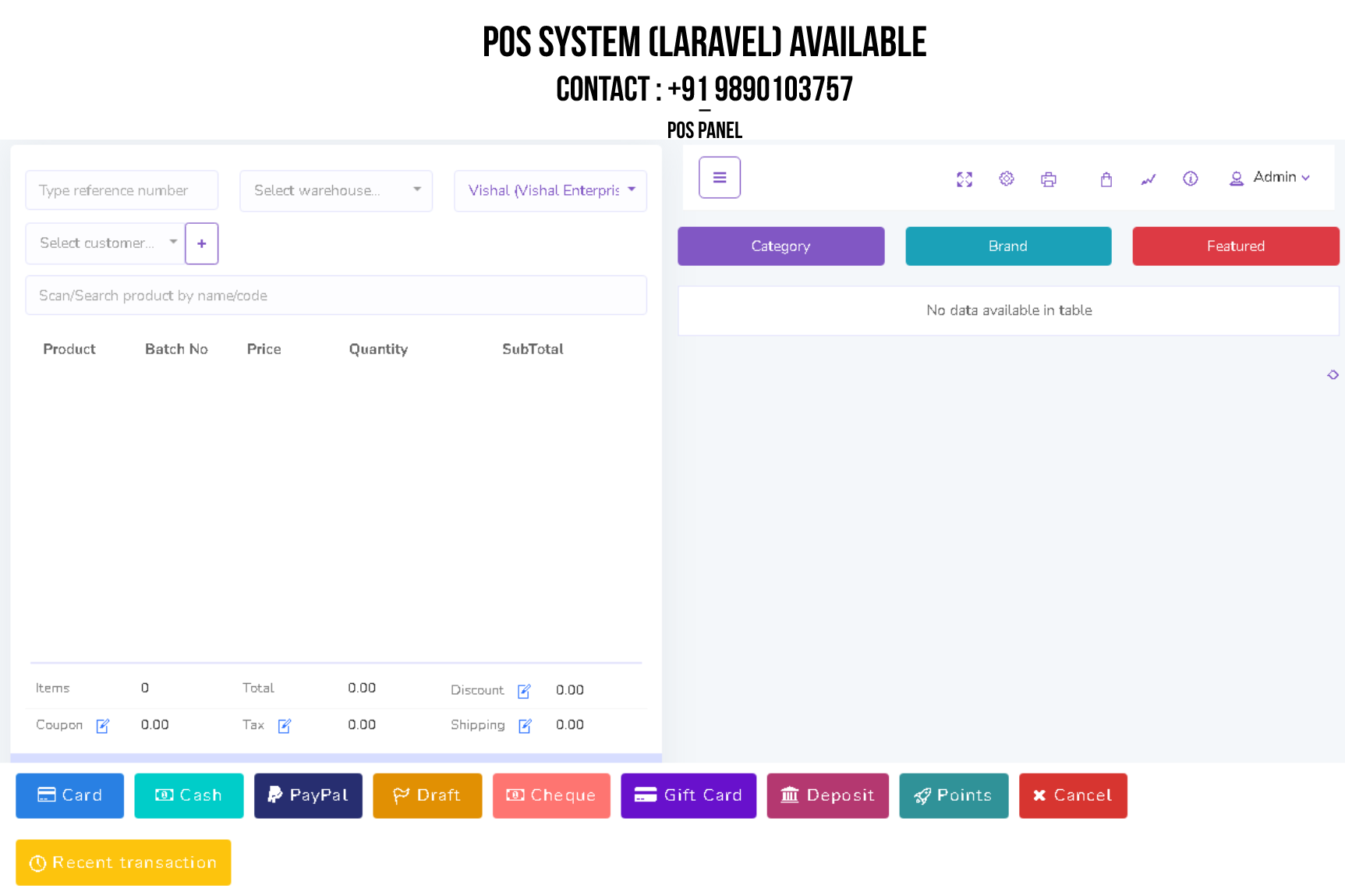Switch to the Category tab

point(780,246)
